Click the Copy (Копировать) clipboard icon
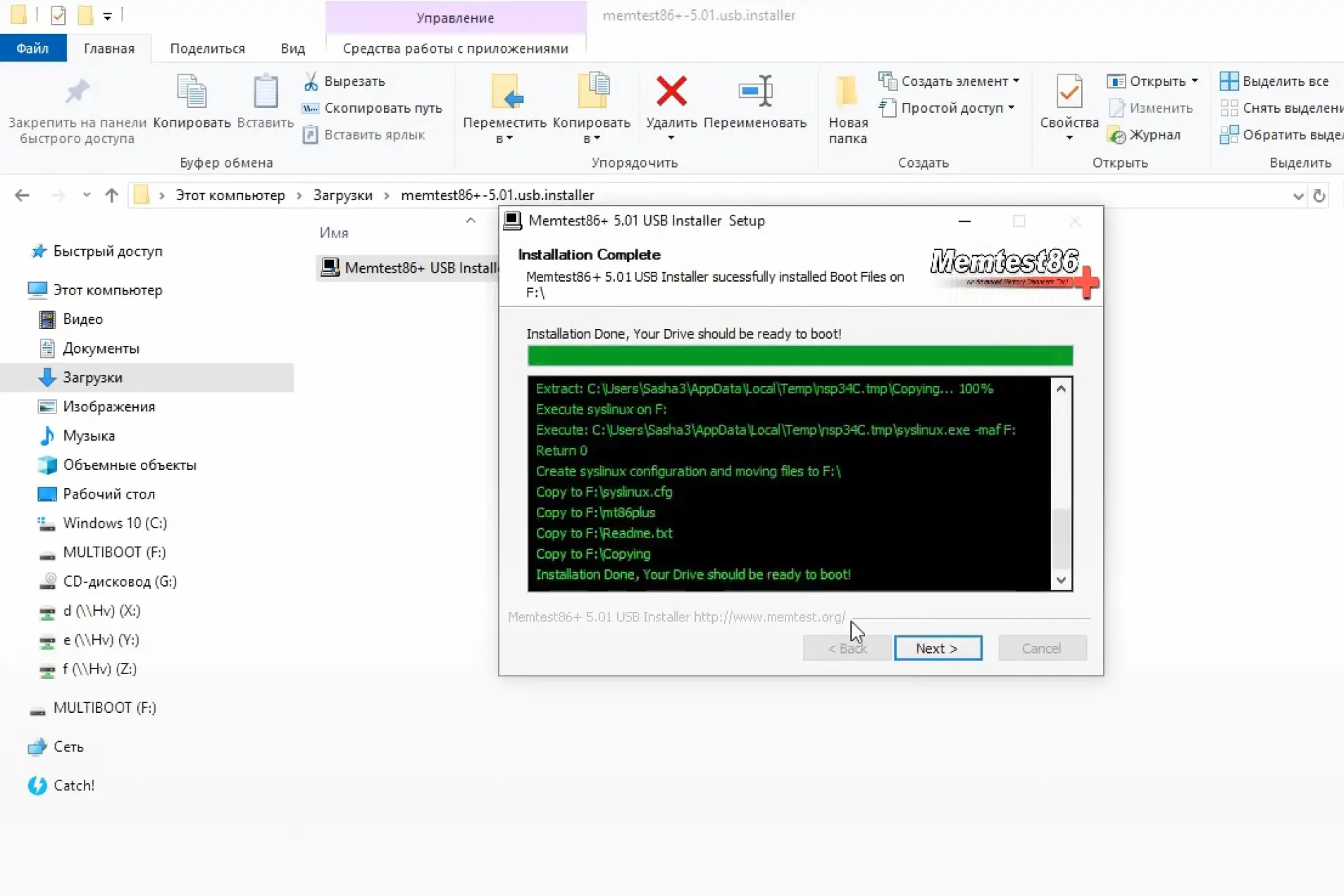 (x=191, y=92)
